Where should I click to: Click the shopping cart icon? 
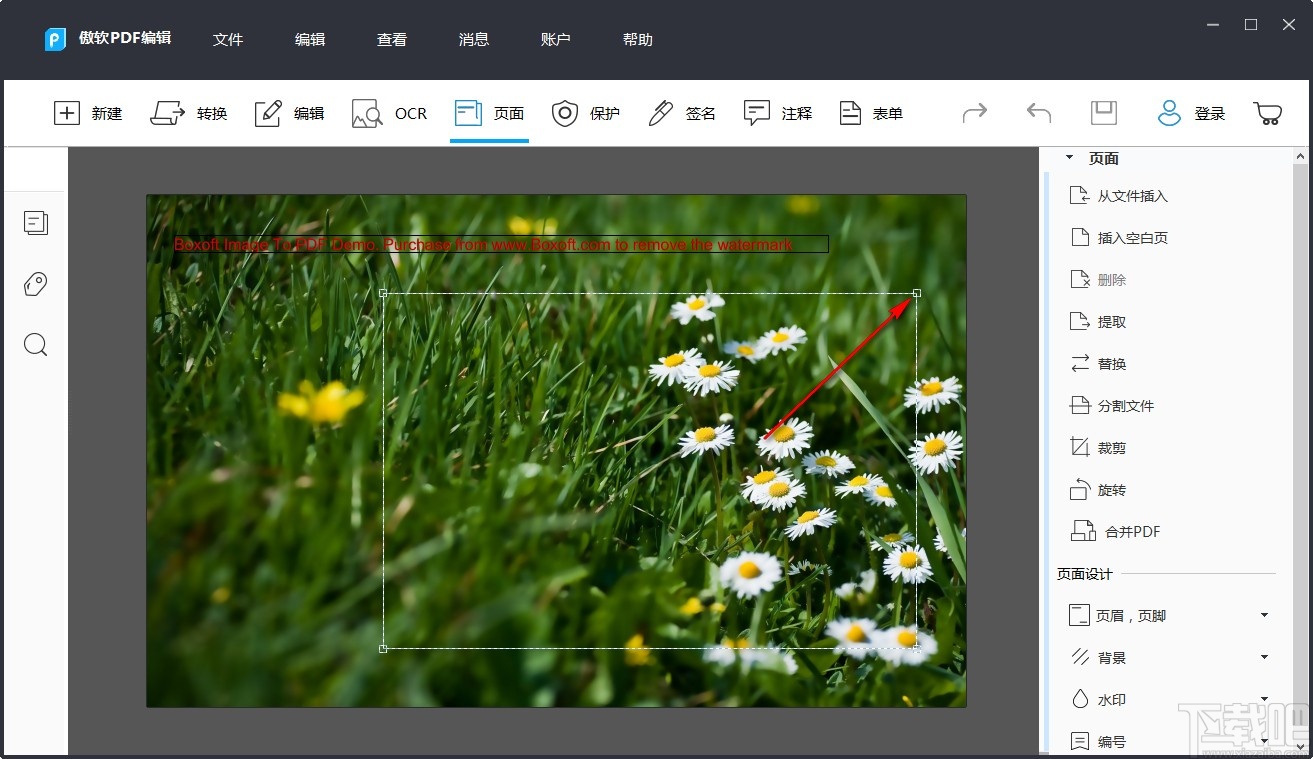coord(1268,113)
